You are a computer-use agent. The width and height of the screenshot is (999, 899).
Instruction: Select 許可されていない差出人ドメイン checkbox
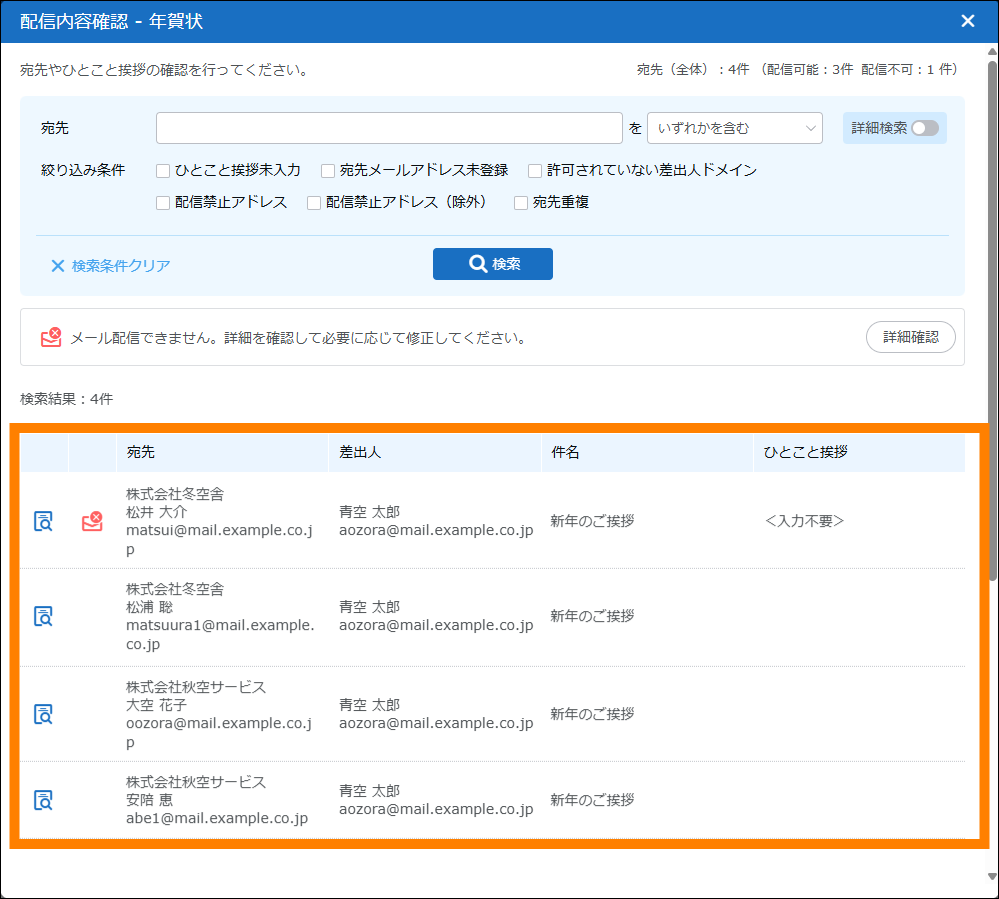click(x=535, y=170)
